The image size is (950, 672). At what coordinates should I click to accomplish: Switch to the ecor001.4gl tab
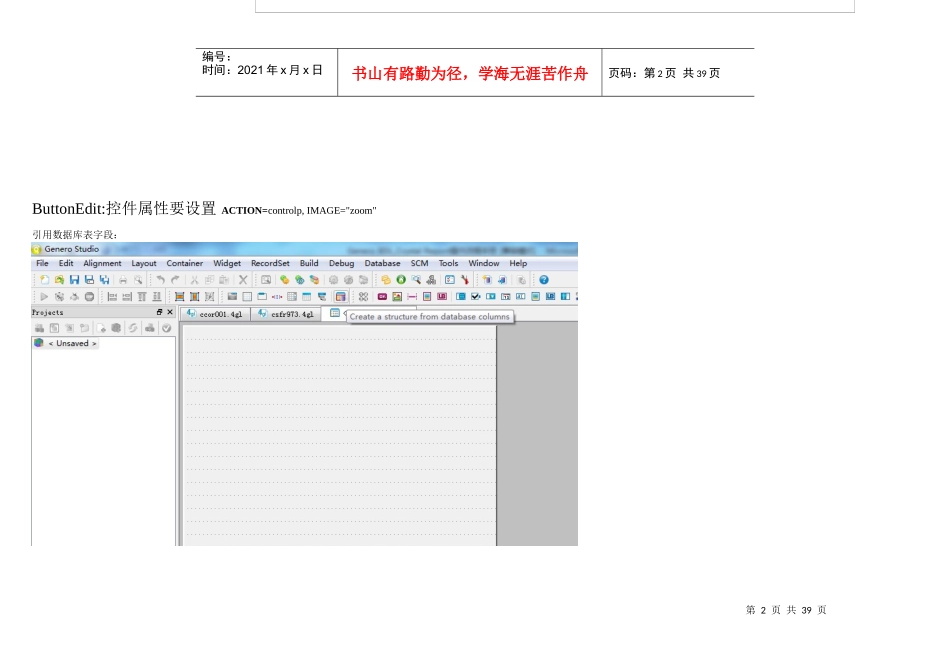pos(215,314)
